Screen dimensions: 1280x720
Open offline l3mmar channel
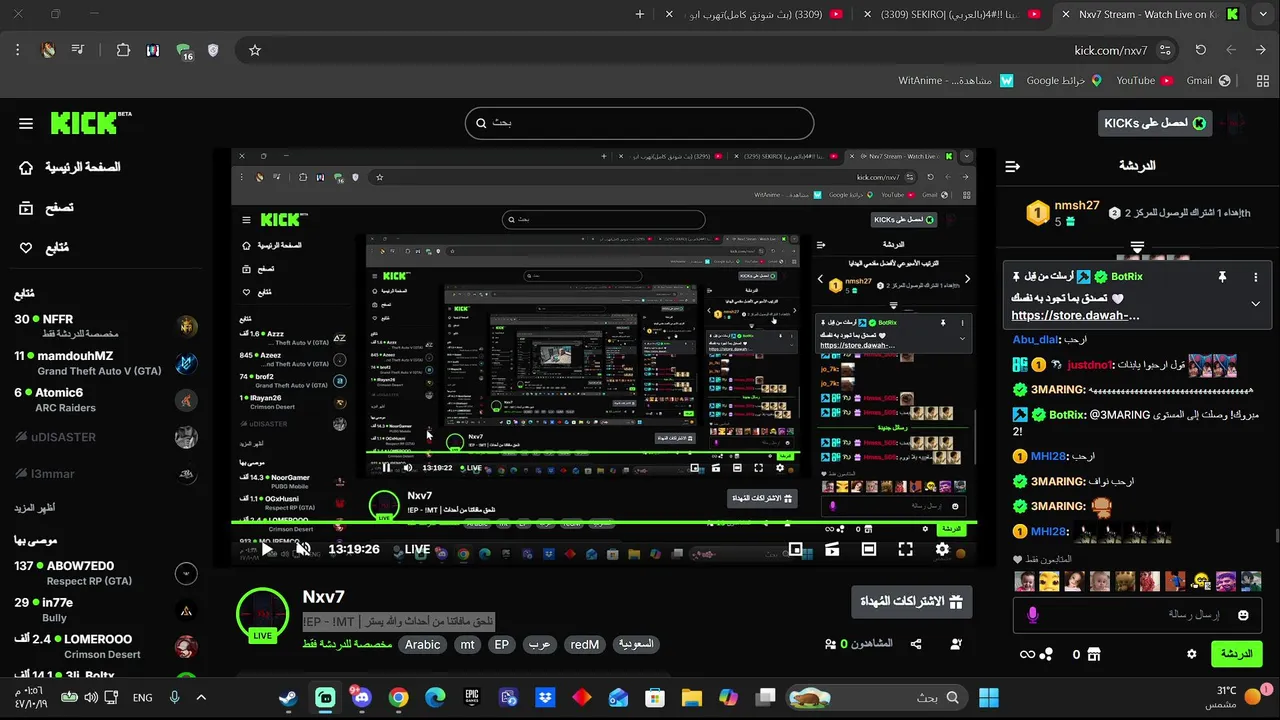[105, 474]
